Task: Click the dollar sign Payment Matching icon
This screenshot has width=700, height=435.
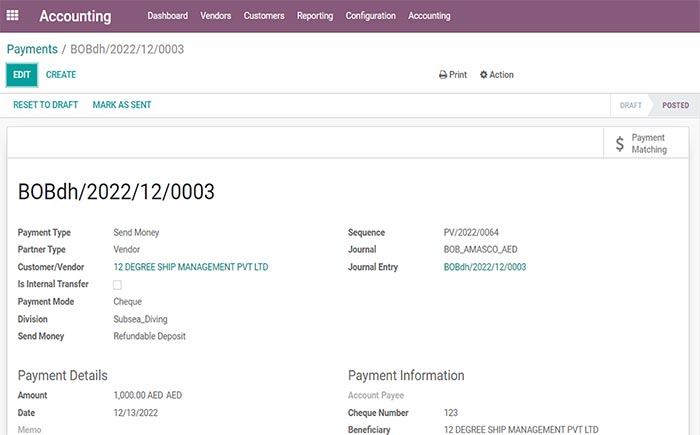Action: [620, 144]
